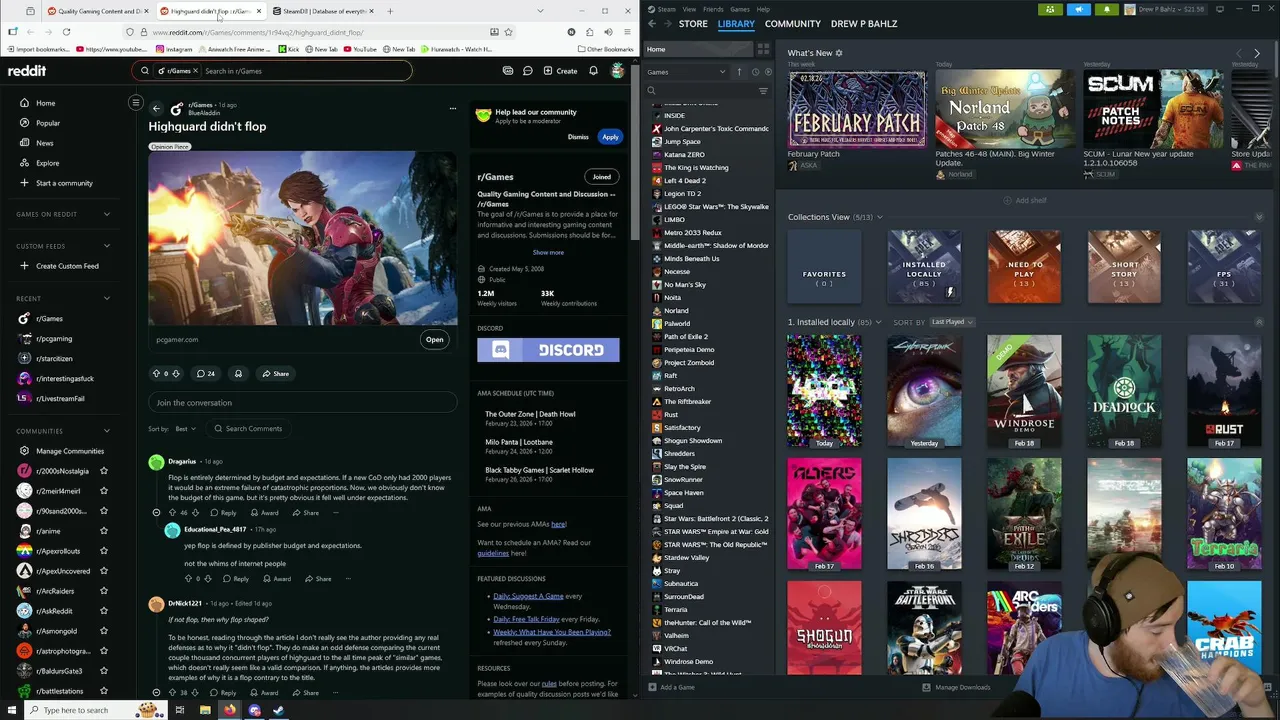This screenshot has height=720, width=1280.
Task: Share the Highguard post
Action: [275, 374]
